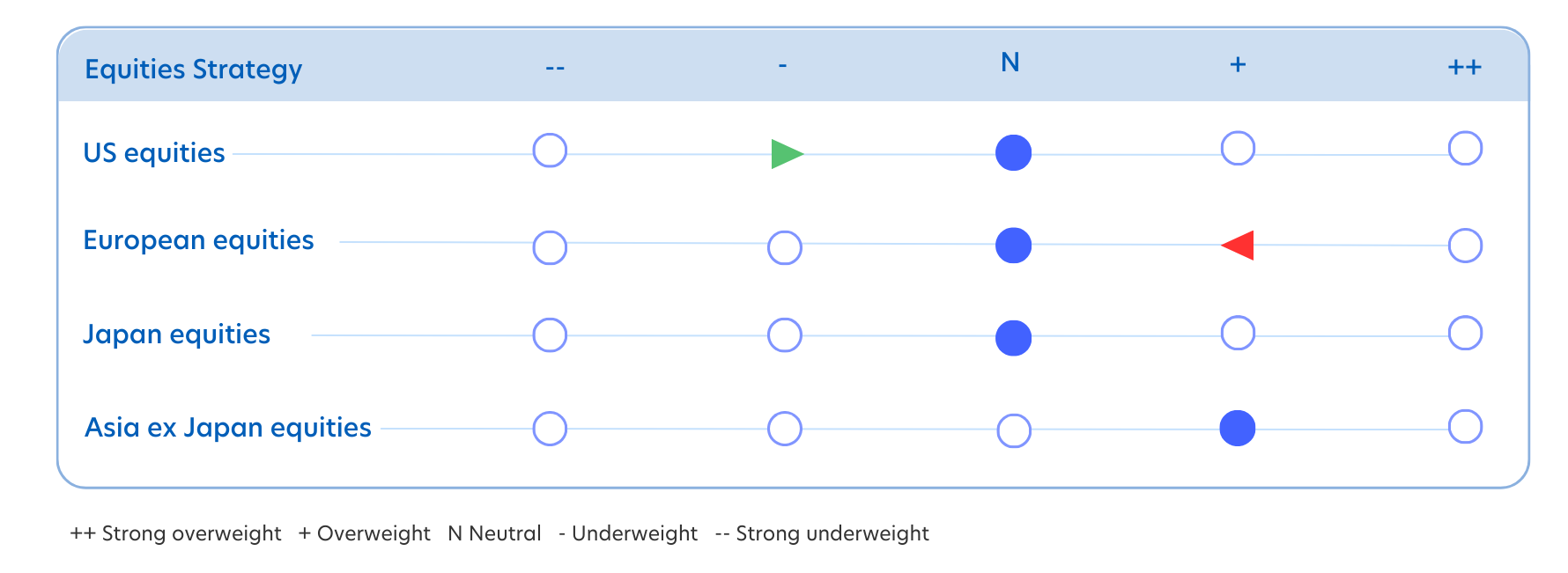Image resolution: width=1568 pixels, height=573 pixels.
Task: Select strong underweight circle for Japan equities
Action: (x=550, y=335)
